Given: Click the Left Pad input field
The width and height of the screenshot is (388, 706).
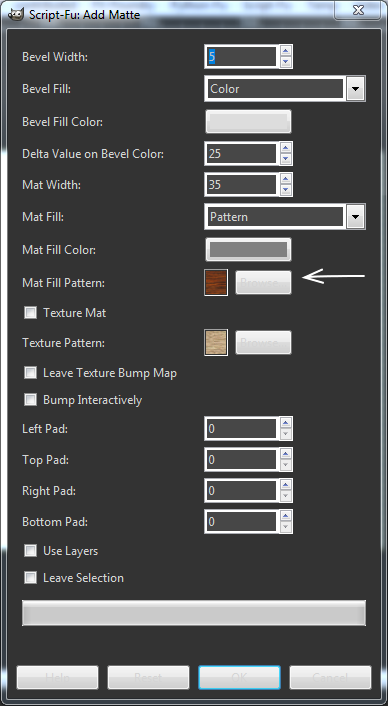Looking at the screenshot, I should pyautogui.click(x=241, y=429).
